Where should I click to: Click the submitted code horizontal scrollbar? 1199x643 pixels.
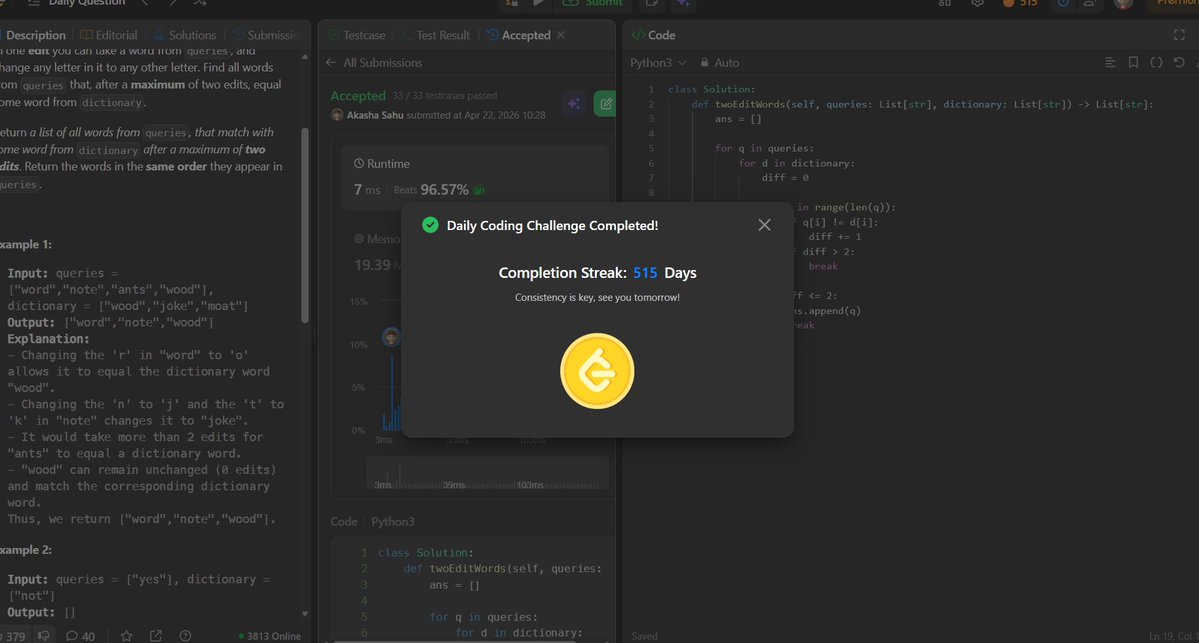455,641
